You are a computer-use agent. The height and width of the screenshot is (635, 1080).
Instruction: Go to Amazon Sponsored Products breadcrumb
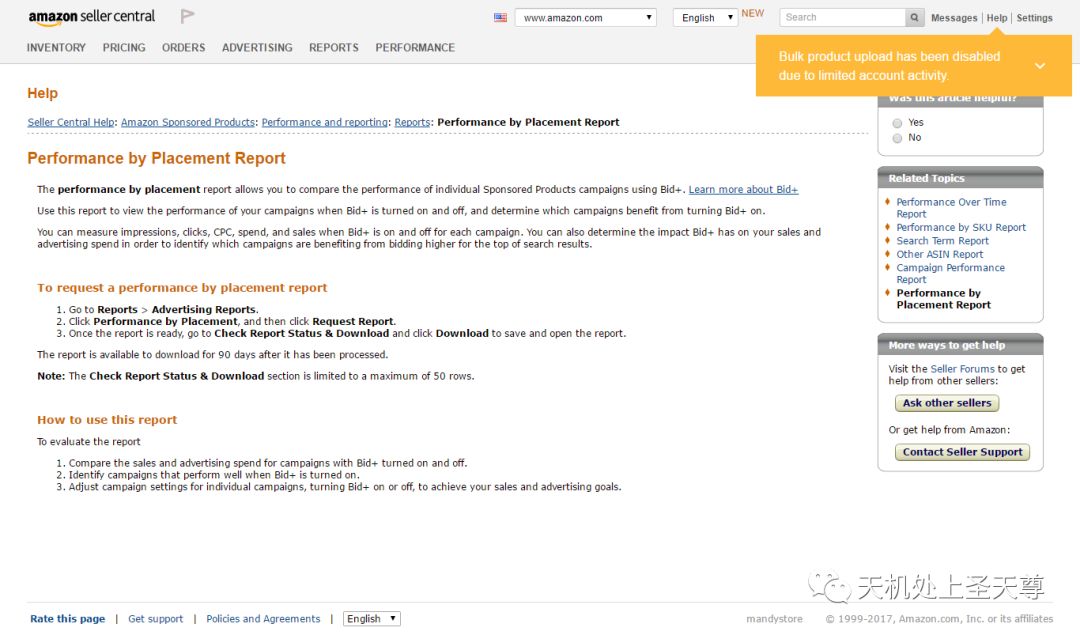pyautogui.click(x=188, y=122)
